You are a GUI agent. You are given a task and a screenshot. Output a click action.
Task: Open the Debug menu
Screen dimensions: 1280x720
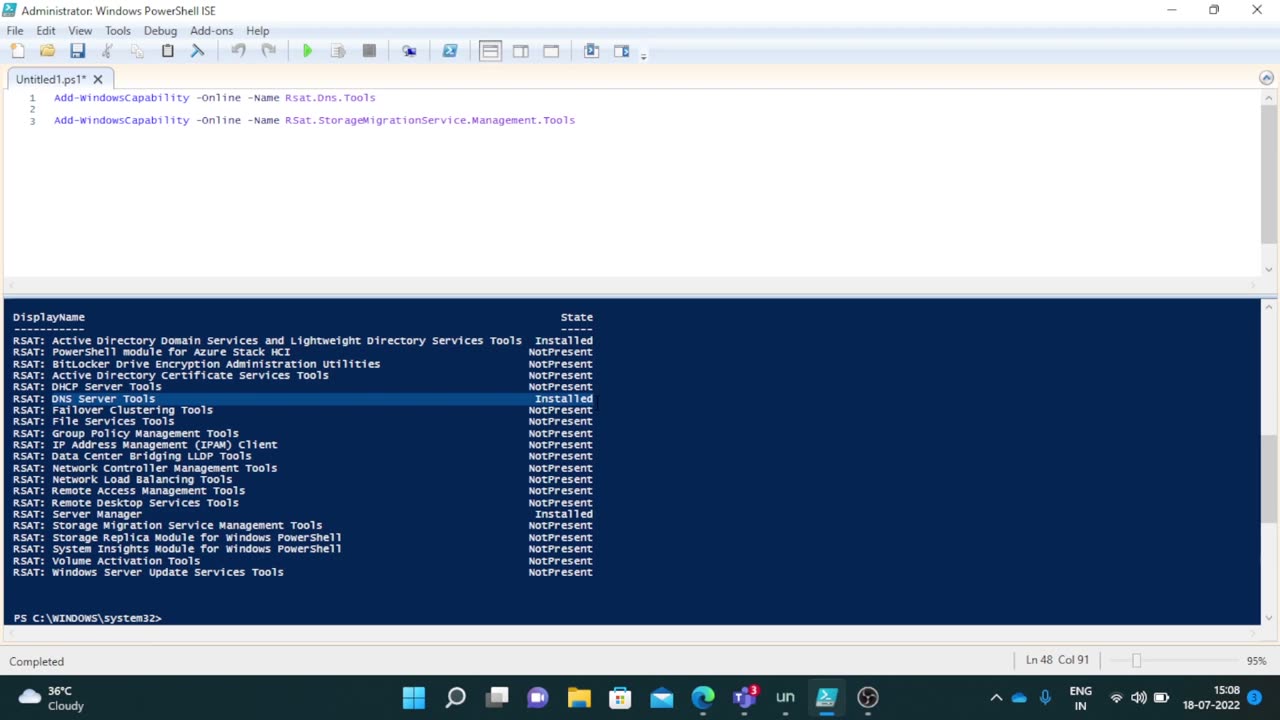(160, 31)
